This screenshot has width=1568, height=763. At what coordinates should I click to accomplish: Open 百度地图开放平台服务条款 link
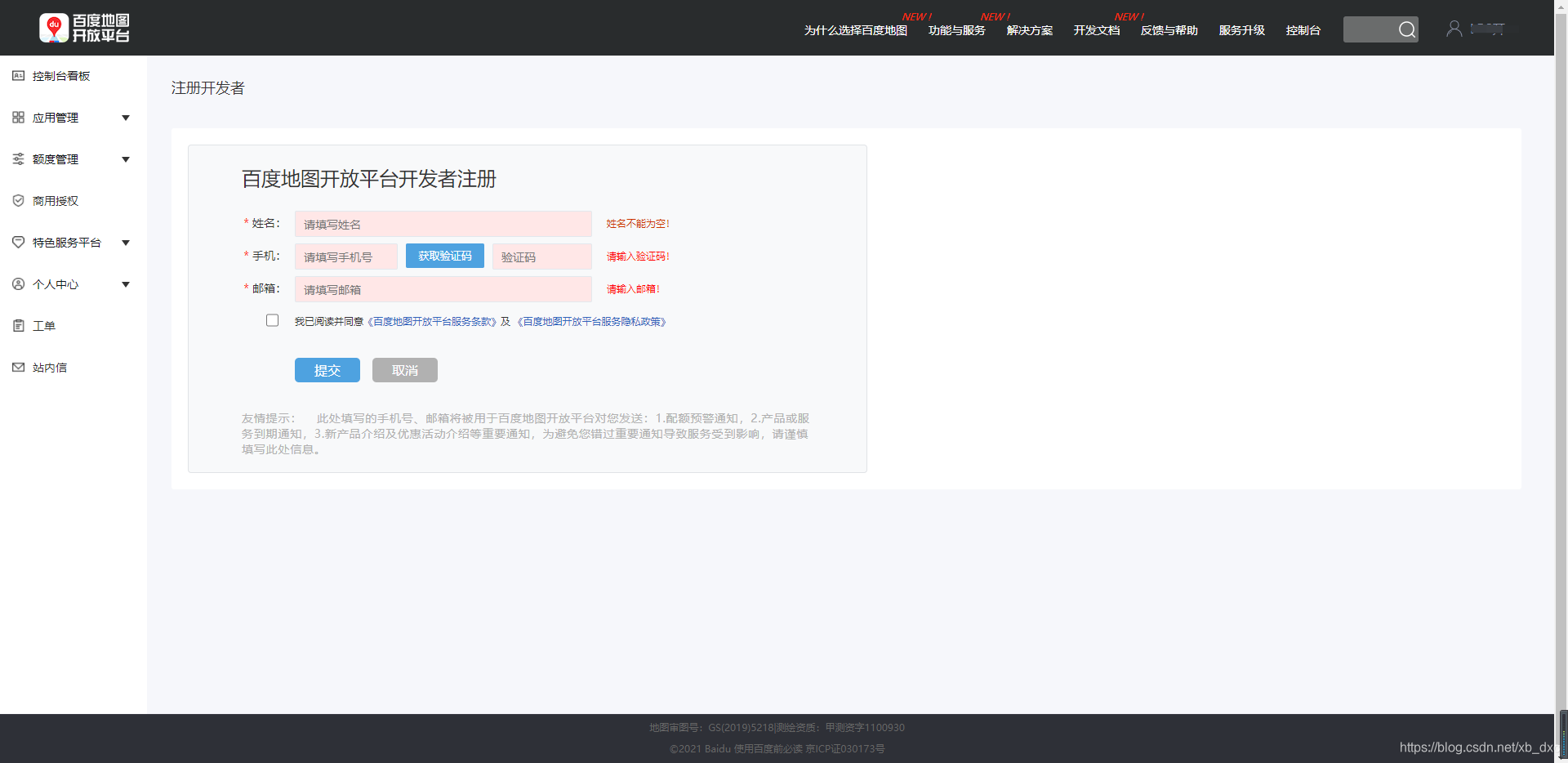(432, 322)
